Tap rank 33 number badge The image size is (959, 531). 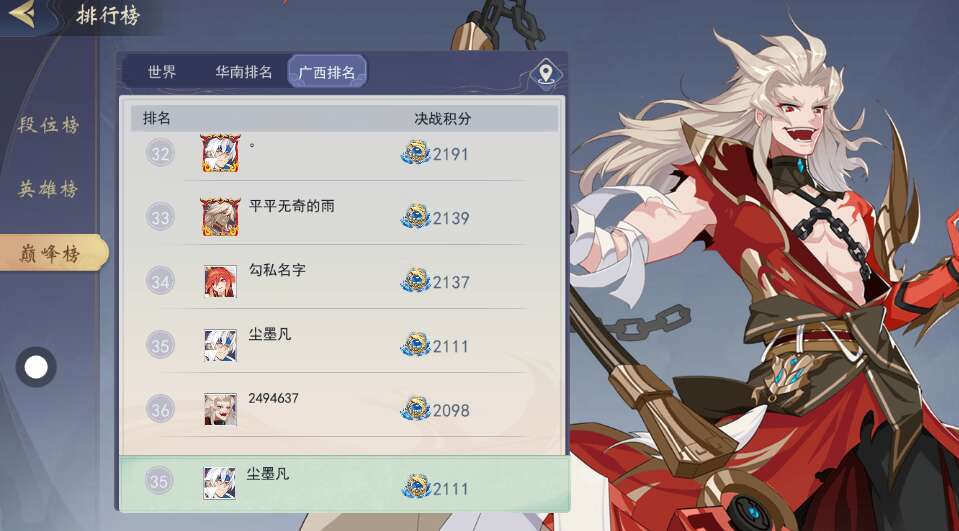point(160,217)
